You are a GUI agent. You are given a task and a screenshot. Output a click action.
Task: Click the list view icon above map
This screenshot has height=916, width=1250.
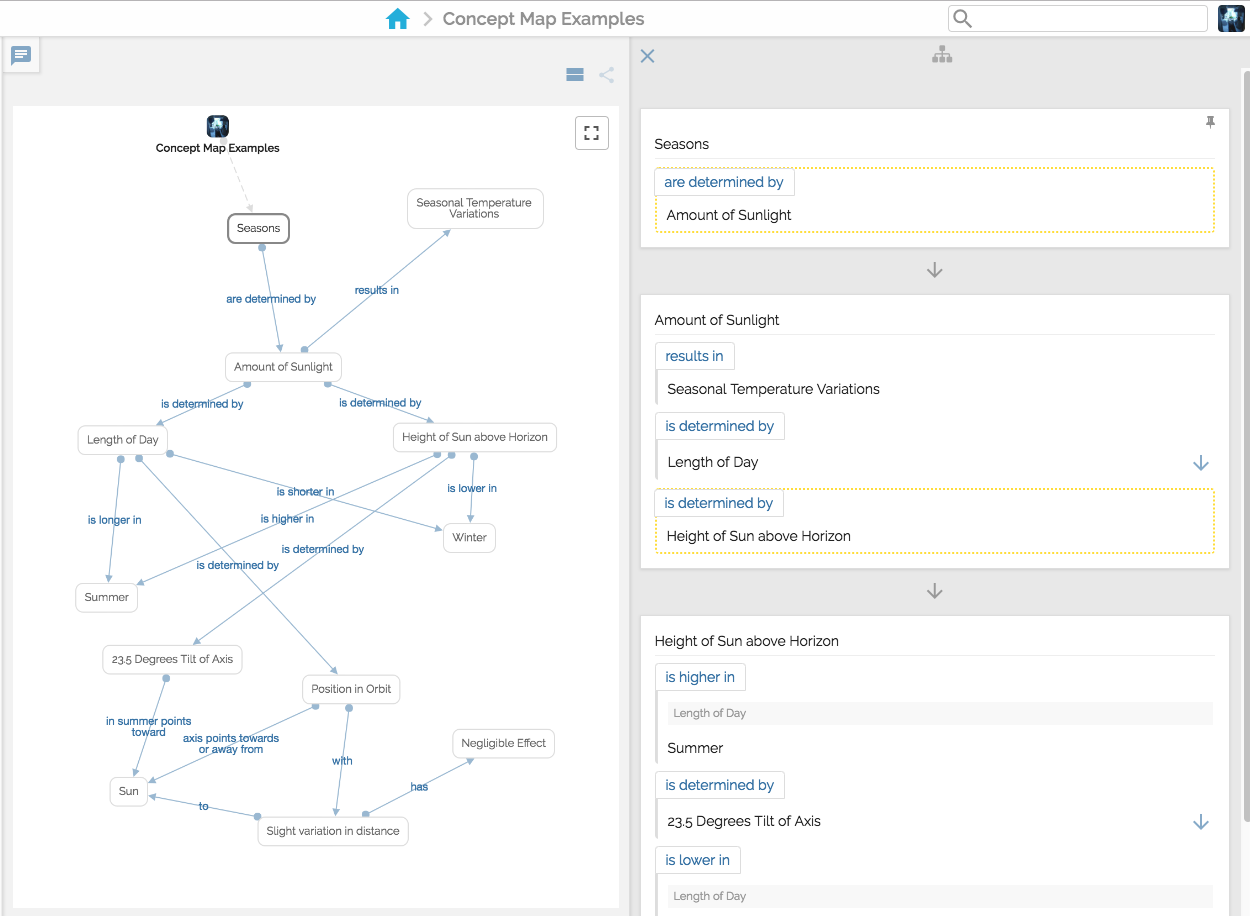click(575, 74)
